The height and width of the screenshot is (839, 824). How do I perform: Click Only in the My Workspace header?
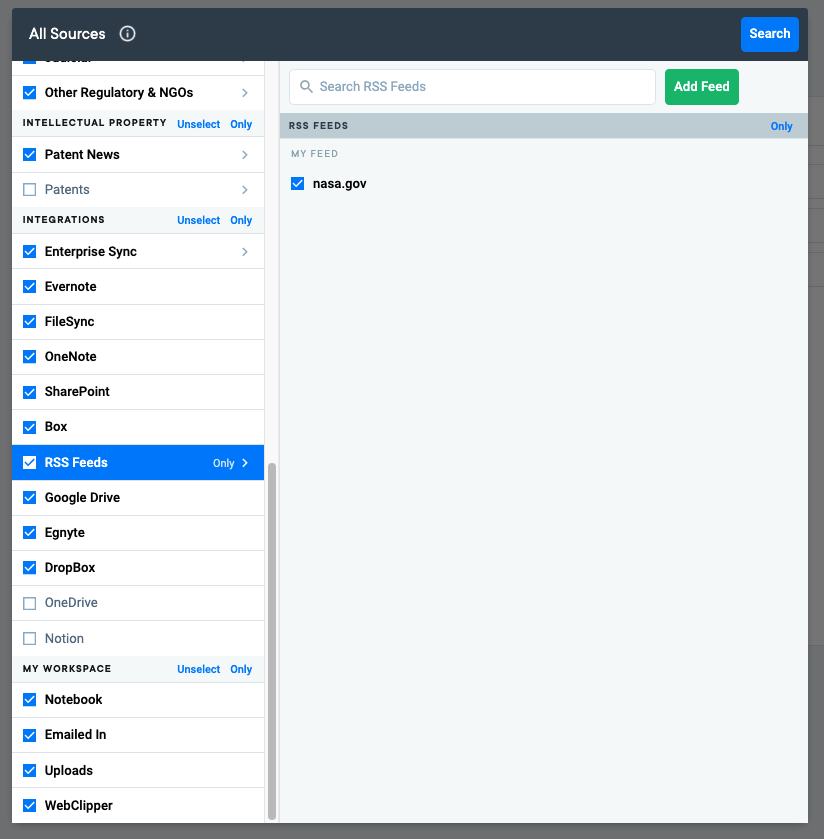coord(241,669)
